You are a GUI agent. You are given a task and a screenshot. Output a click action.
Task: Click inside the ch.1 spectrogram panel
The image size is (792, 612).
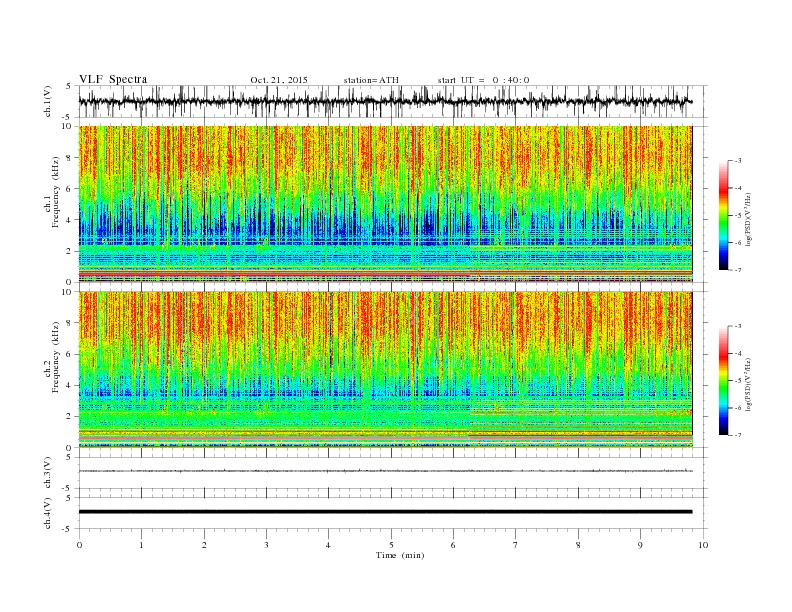[385, 204]
